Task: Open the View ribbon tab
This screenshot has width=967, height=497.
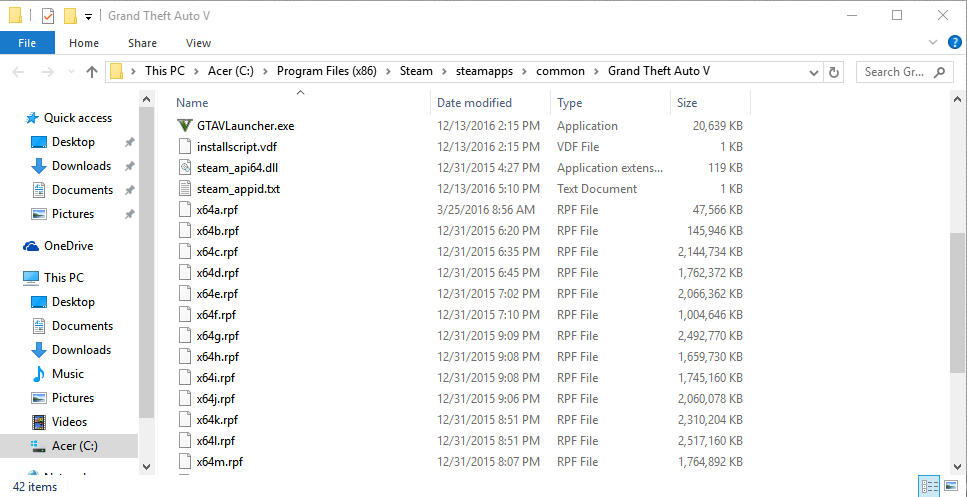Action: [198, 43]
